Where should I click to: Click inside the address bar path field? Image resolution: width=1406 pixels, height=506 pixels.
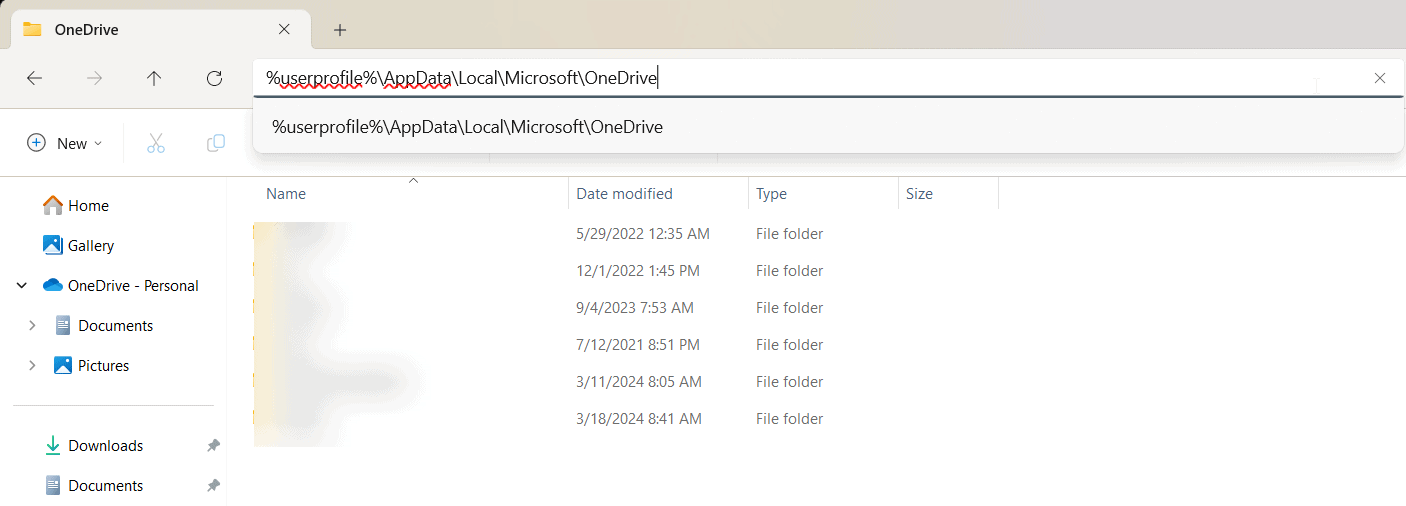click(x=900, y=78)
